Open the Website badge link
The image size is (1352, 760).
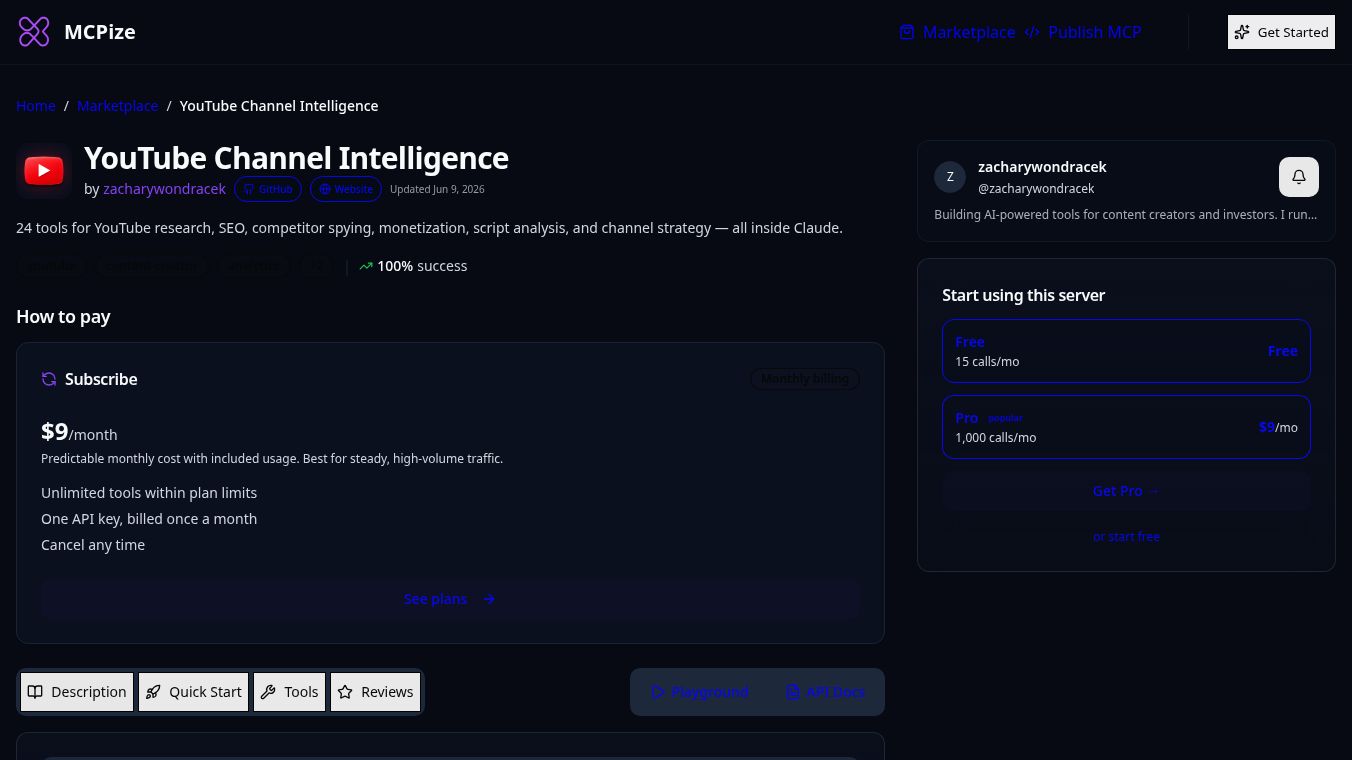click(x=346, y=189)
